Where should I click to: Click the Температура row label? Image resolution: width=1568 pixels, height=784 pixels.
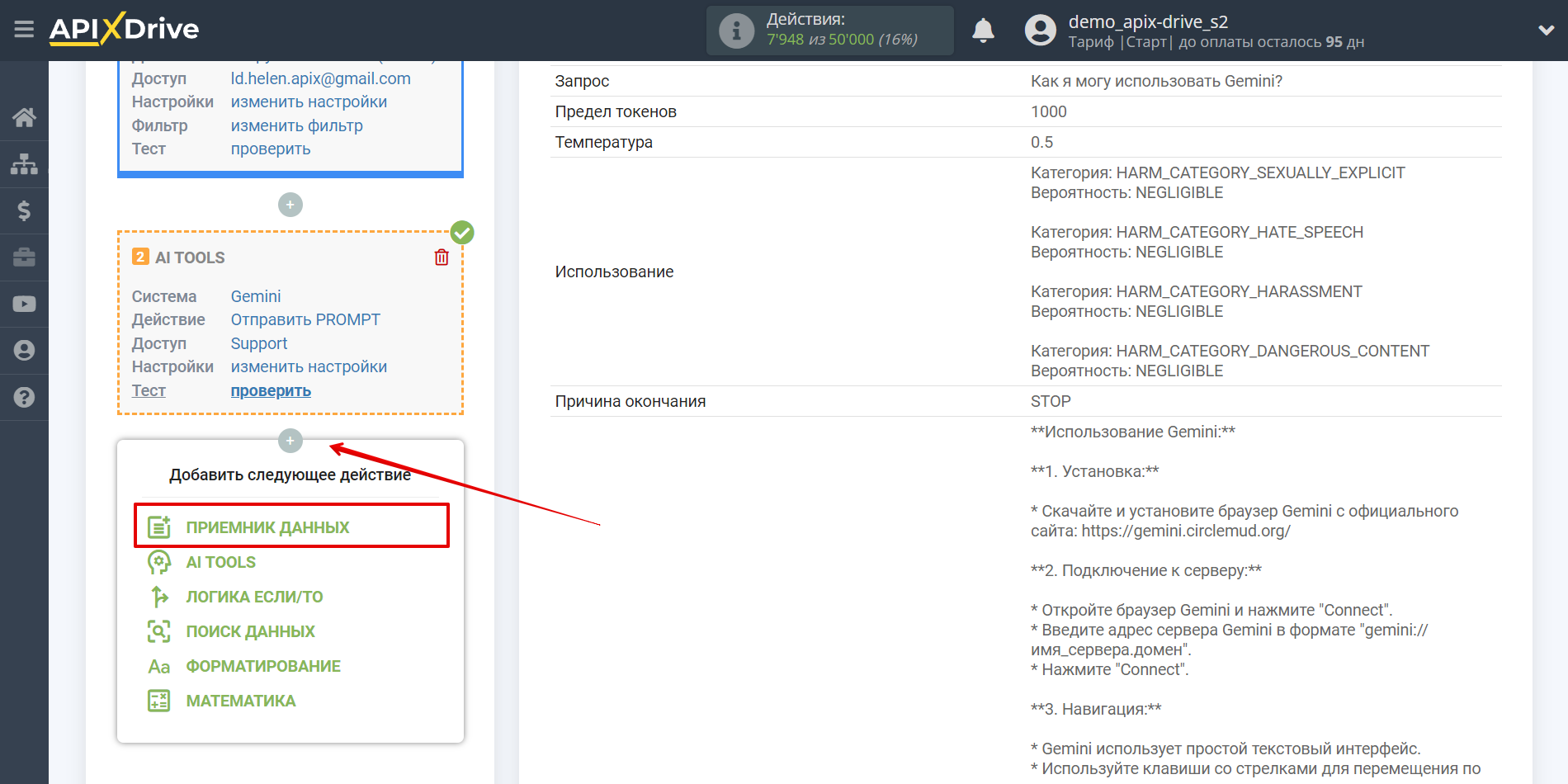(603, 142)
